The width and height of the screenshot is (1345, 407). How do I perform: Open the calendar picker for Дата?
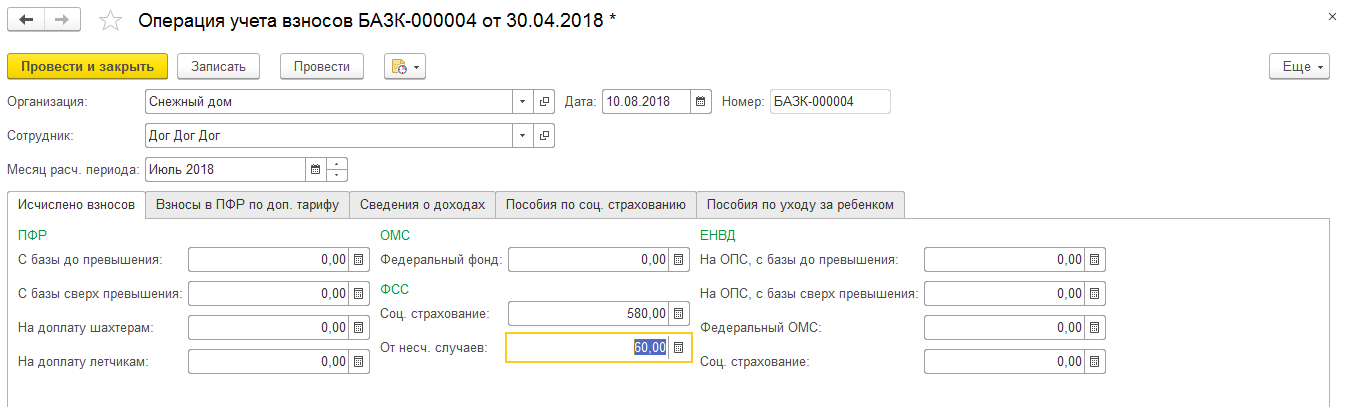click(701, 101)
